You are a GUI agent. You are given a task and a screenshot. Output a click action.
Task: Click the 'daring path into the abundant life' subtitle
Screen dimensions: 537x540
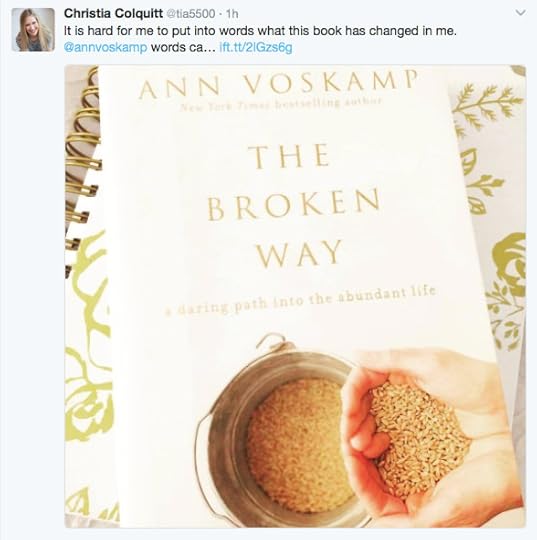coord(300,301)
